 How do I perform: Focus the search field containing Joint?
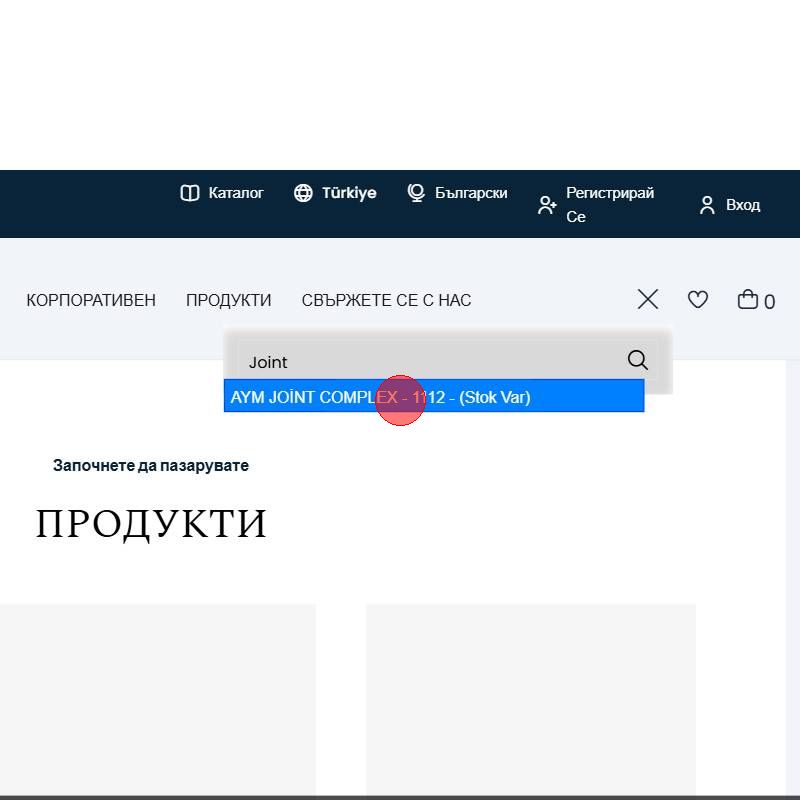coord(430,361)
